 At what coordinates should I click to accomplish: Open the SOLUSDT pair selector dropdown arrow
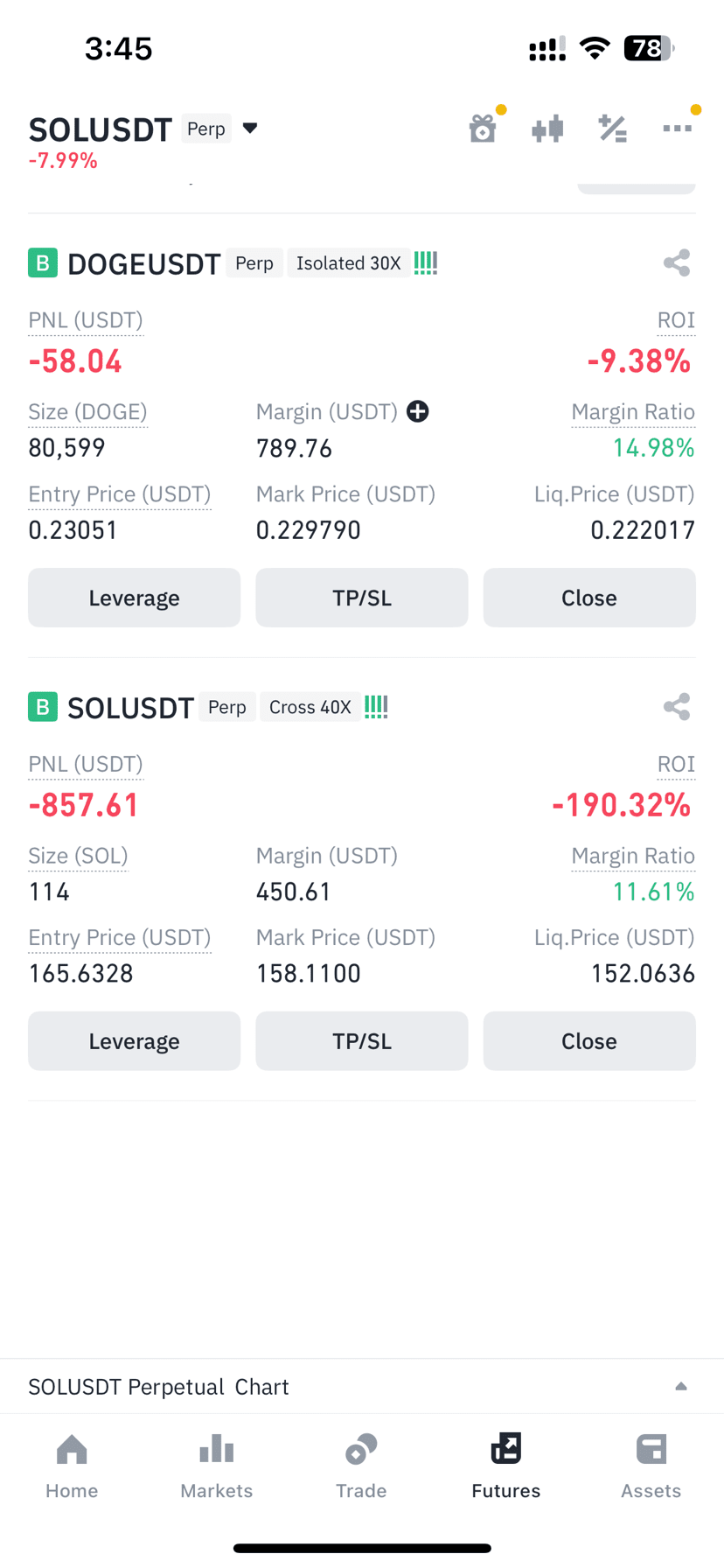(x=250, y=129)
